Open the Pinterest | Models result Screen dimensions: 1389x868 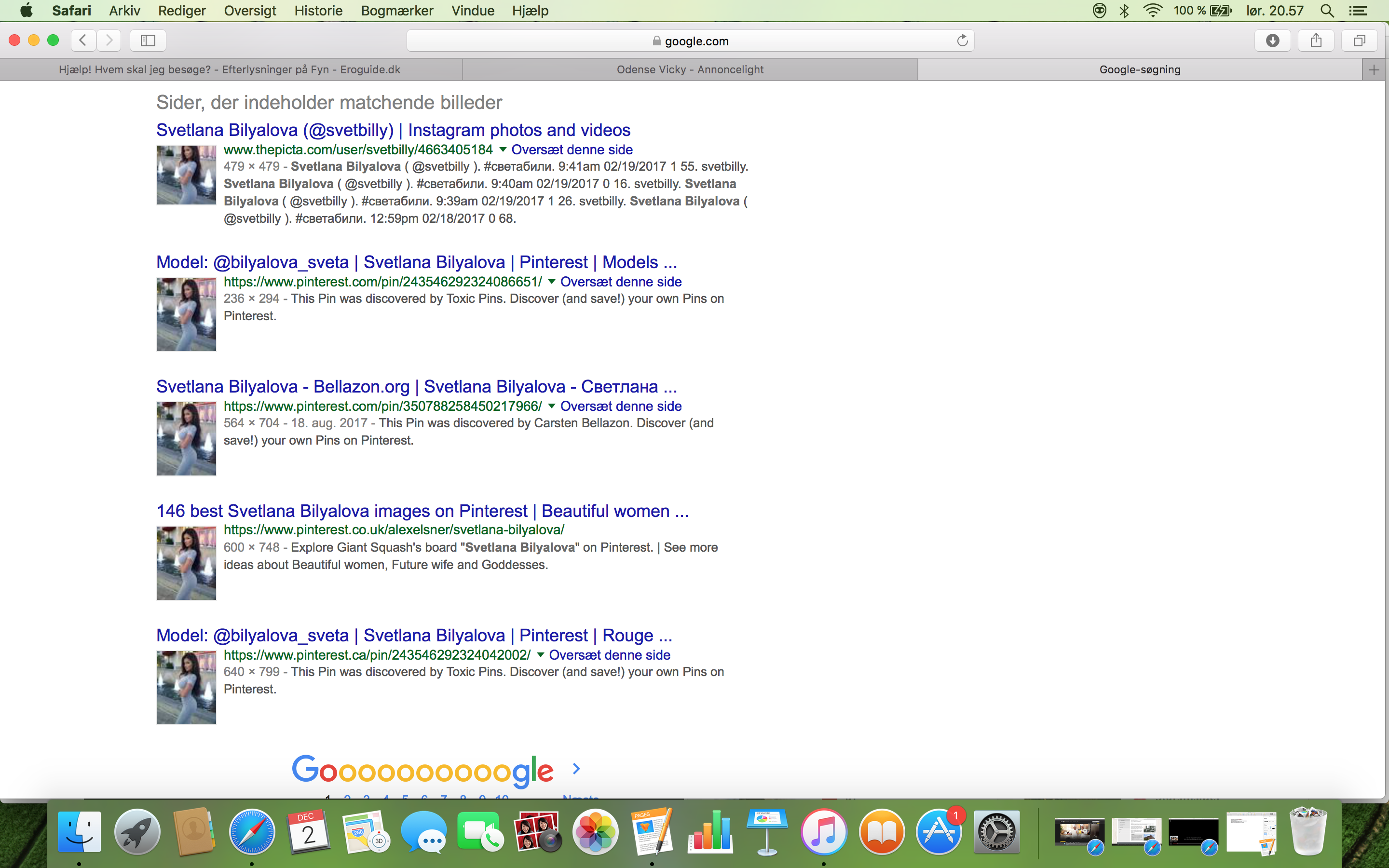417,262
